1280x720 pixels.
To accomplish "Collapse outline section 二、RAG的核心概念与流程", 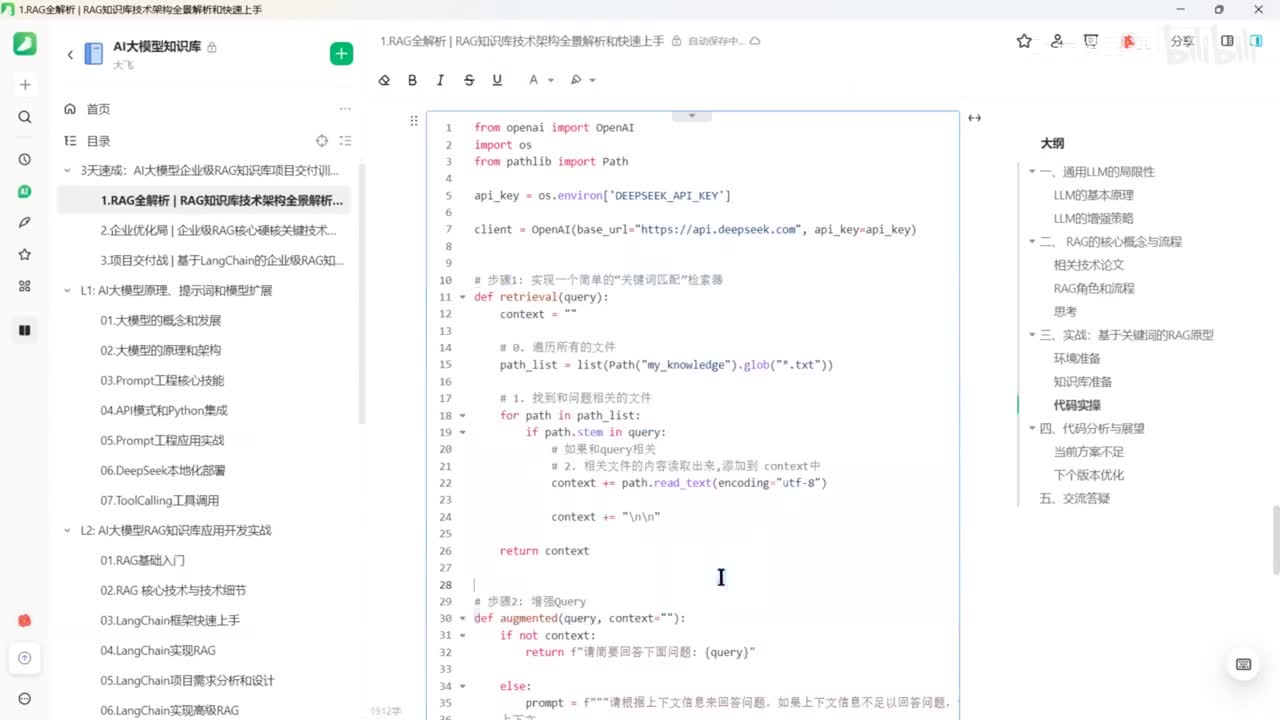I will coord(1032,242).
